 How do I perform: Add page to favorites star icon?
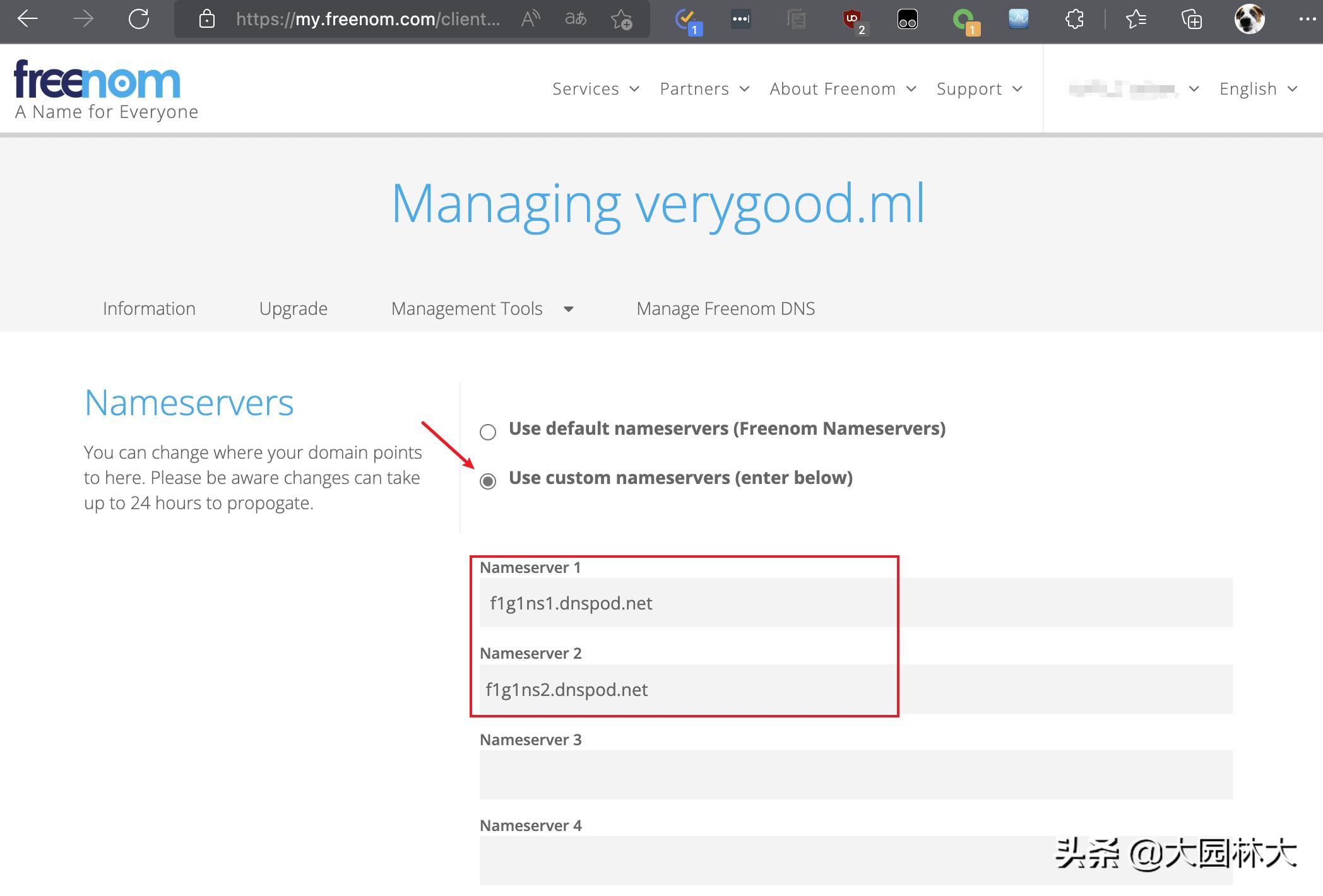[621, 20]
